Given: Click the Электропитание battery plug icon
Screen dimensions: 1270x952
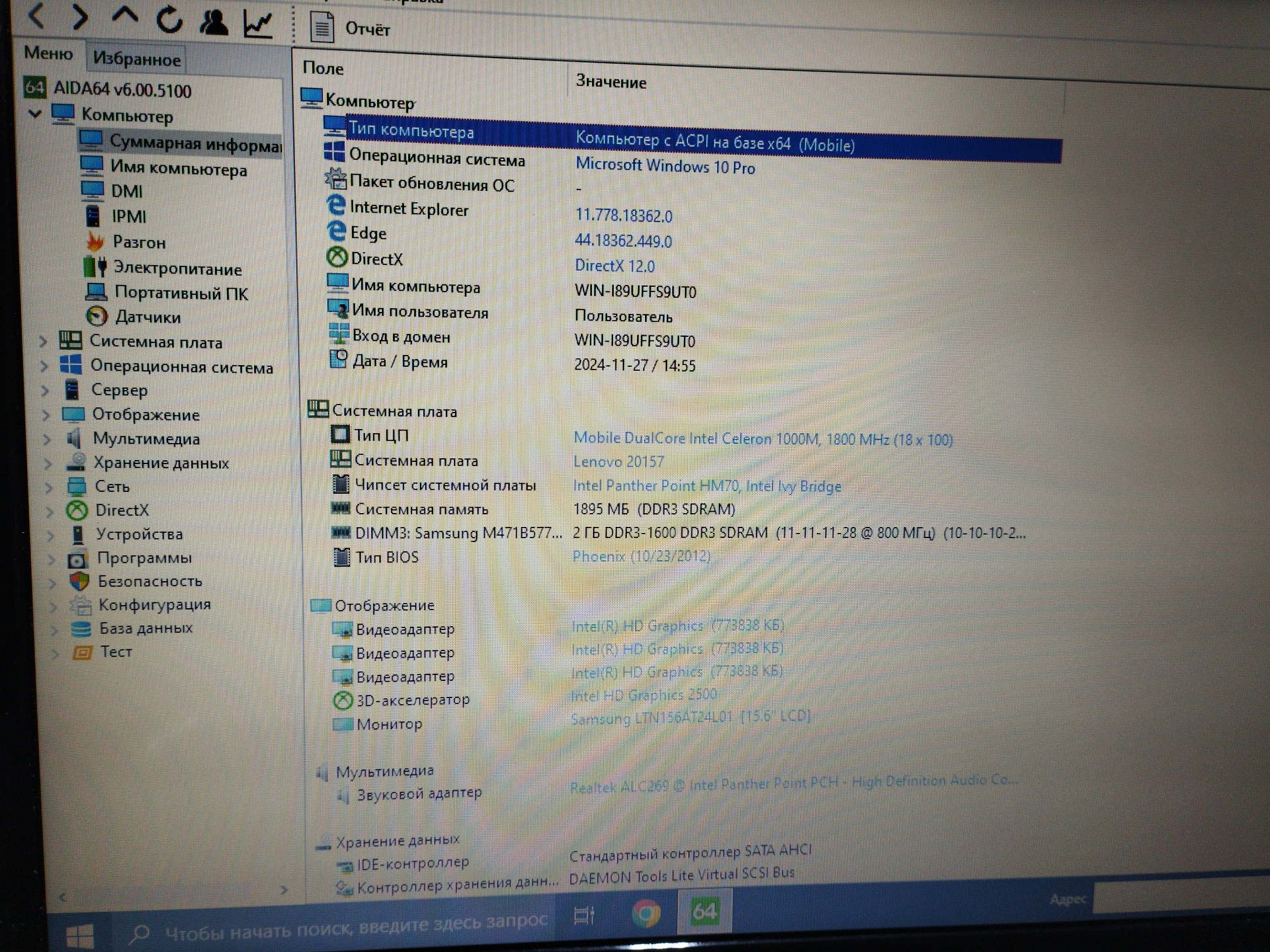Looking at the screenshot, I should (x=95, y=267).
